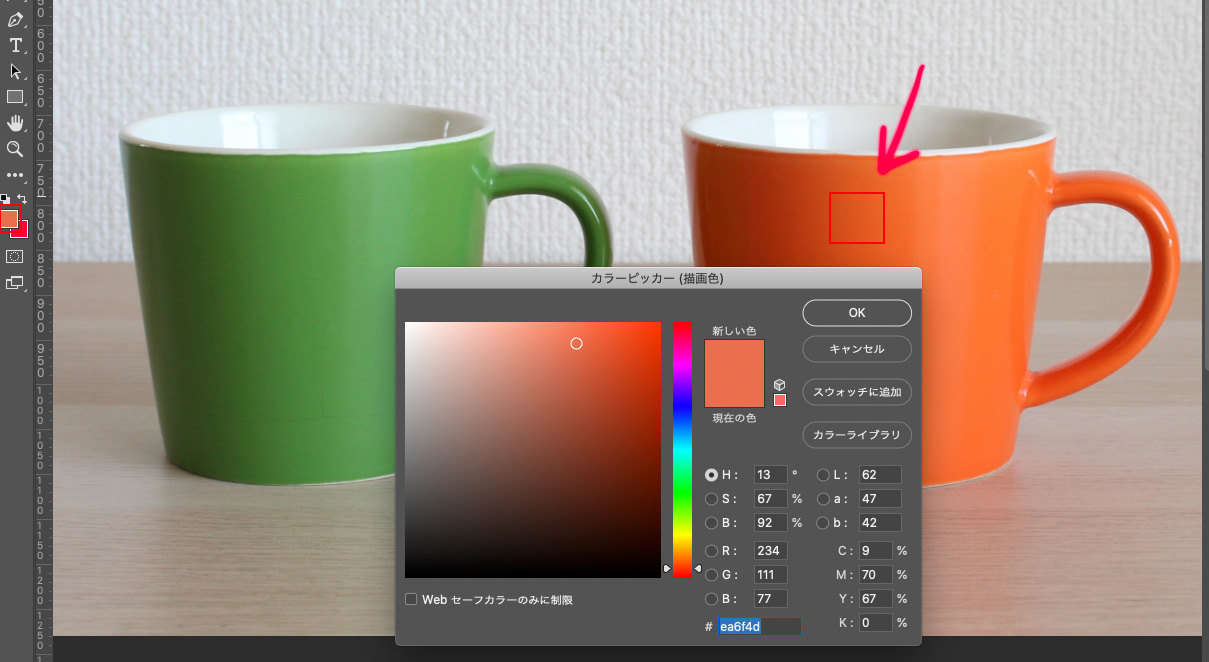
Task: Click the 新しい色 new color swatch
Action: coord(735,357)
